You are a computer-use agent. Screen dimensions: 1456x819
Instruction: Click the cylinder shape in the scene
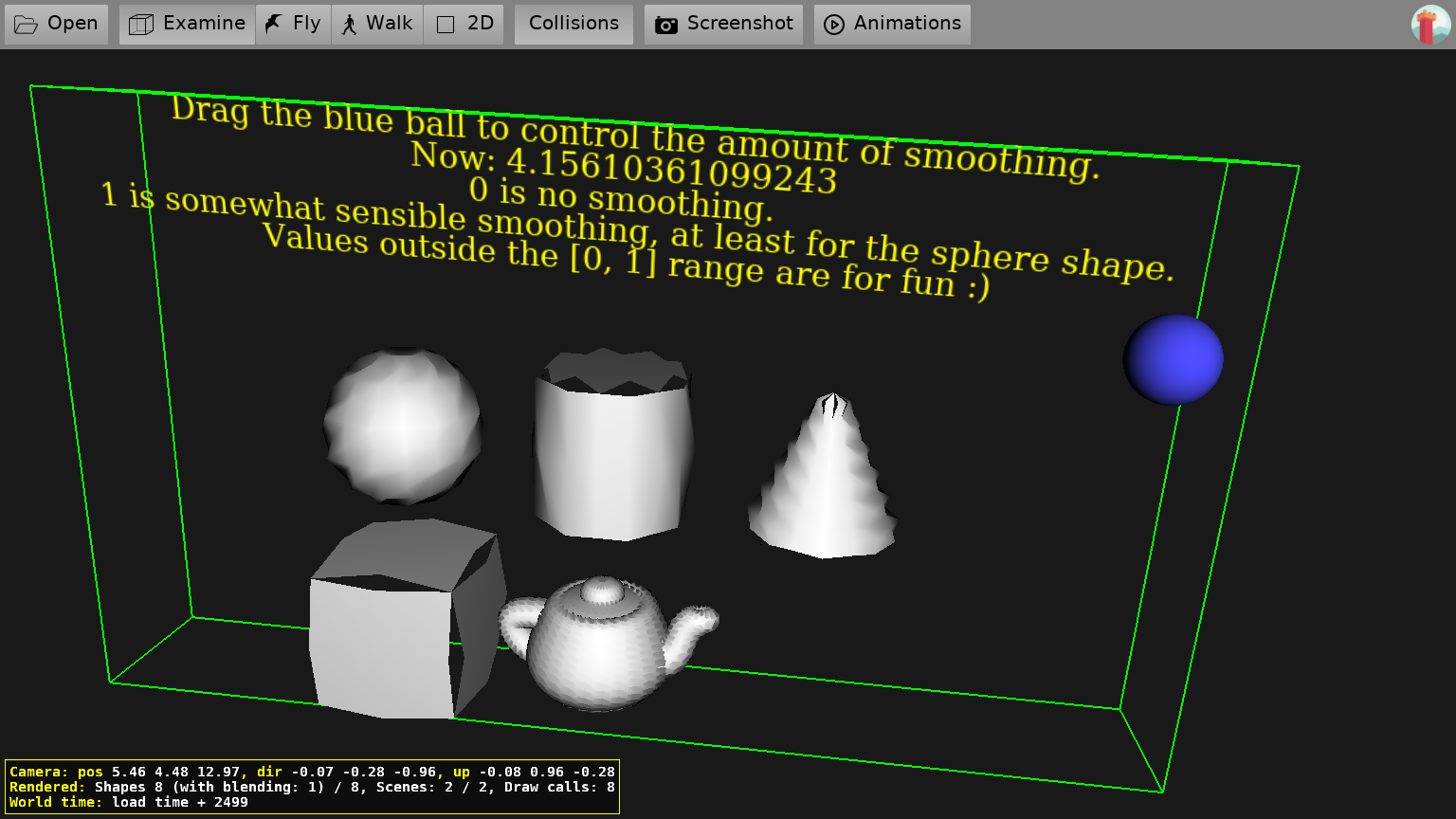click(x=612, y=444)
